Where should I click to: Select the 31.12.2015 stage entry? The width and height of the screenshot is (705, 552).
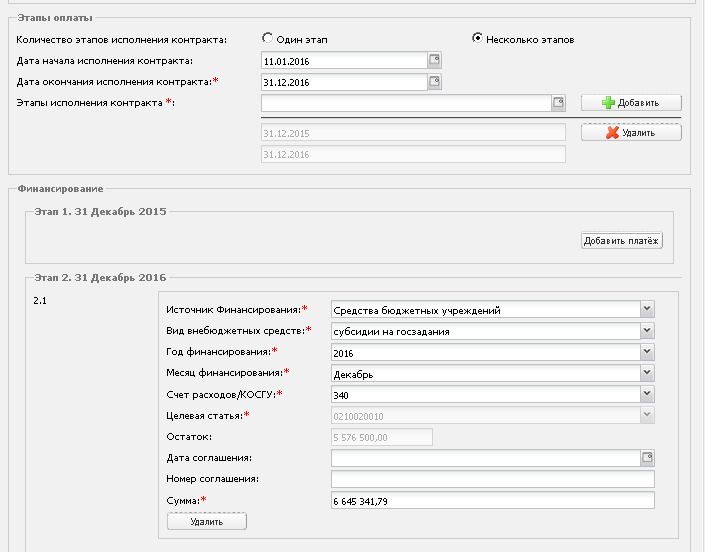(413, 133)
